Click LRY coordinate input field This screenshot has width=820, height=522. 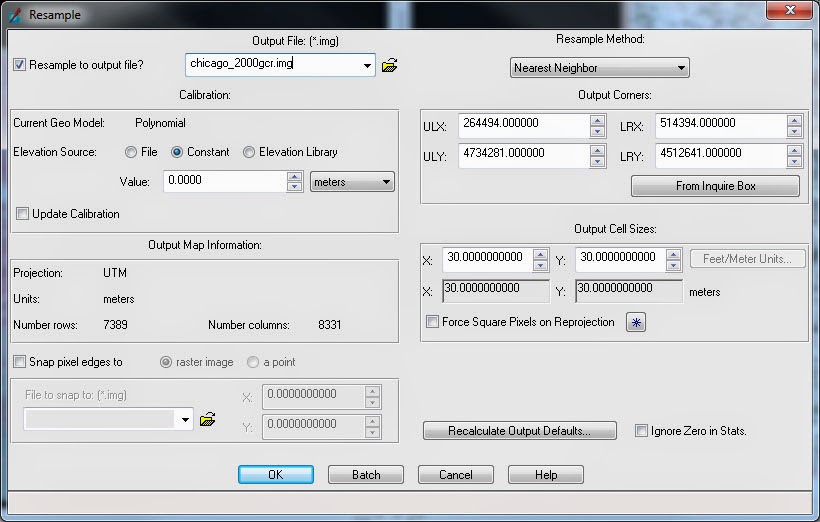click(721, 156)
